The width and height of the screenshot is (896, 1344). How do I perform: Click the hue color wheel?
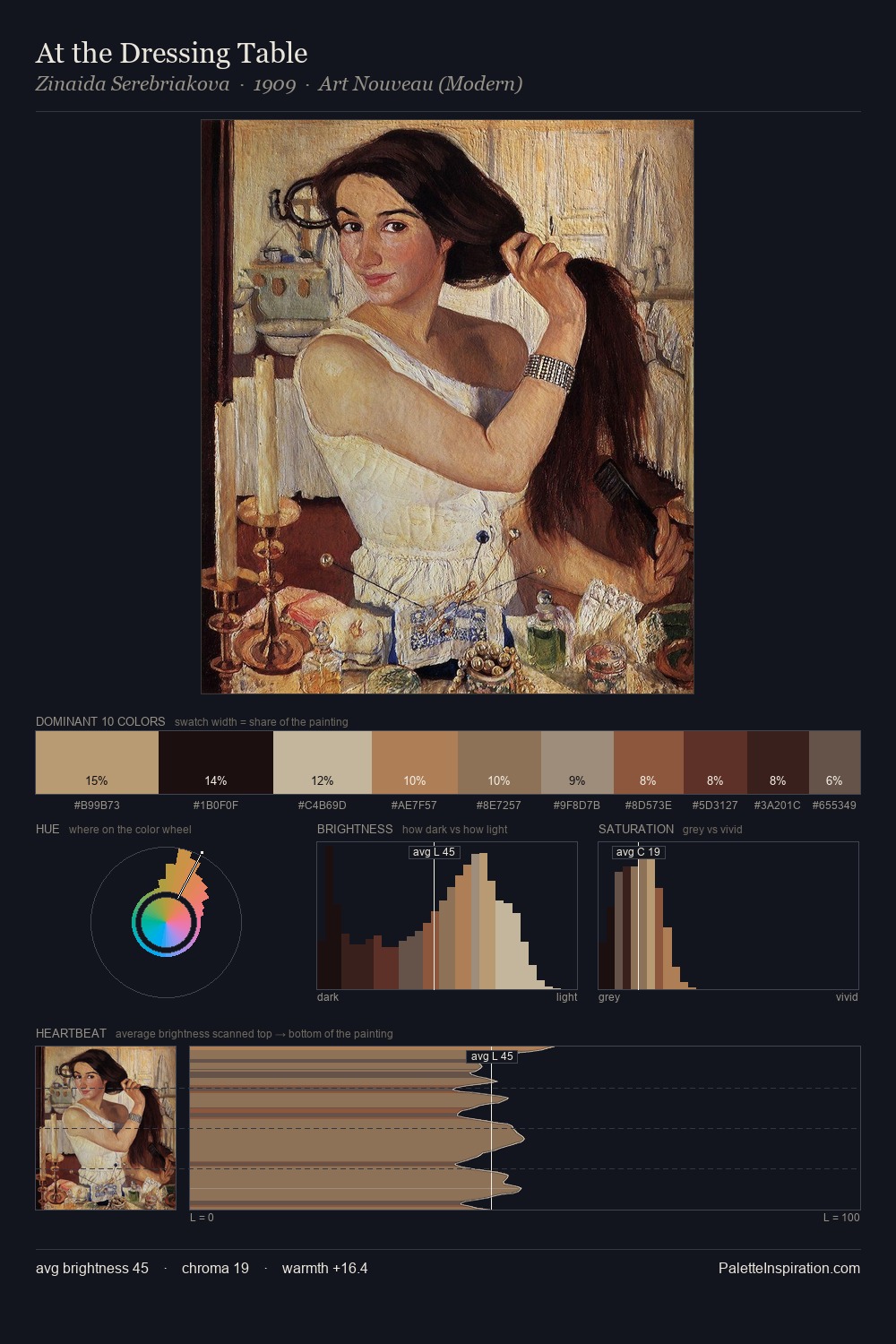click(x=166, y=922)
